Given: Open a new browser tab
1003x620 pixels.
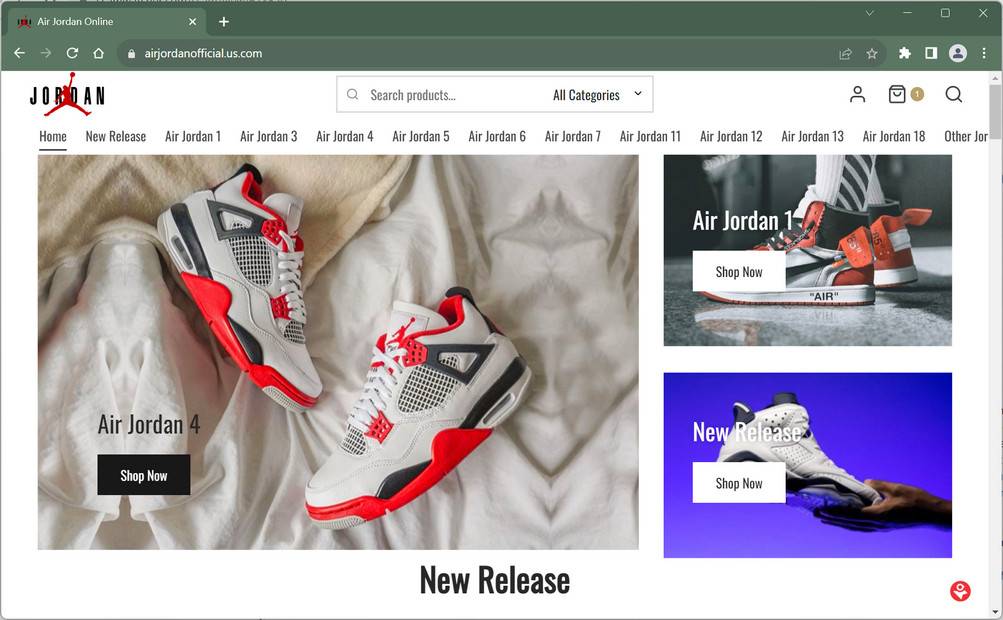Looking at the screenshot, I should (224, 22).
